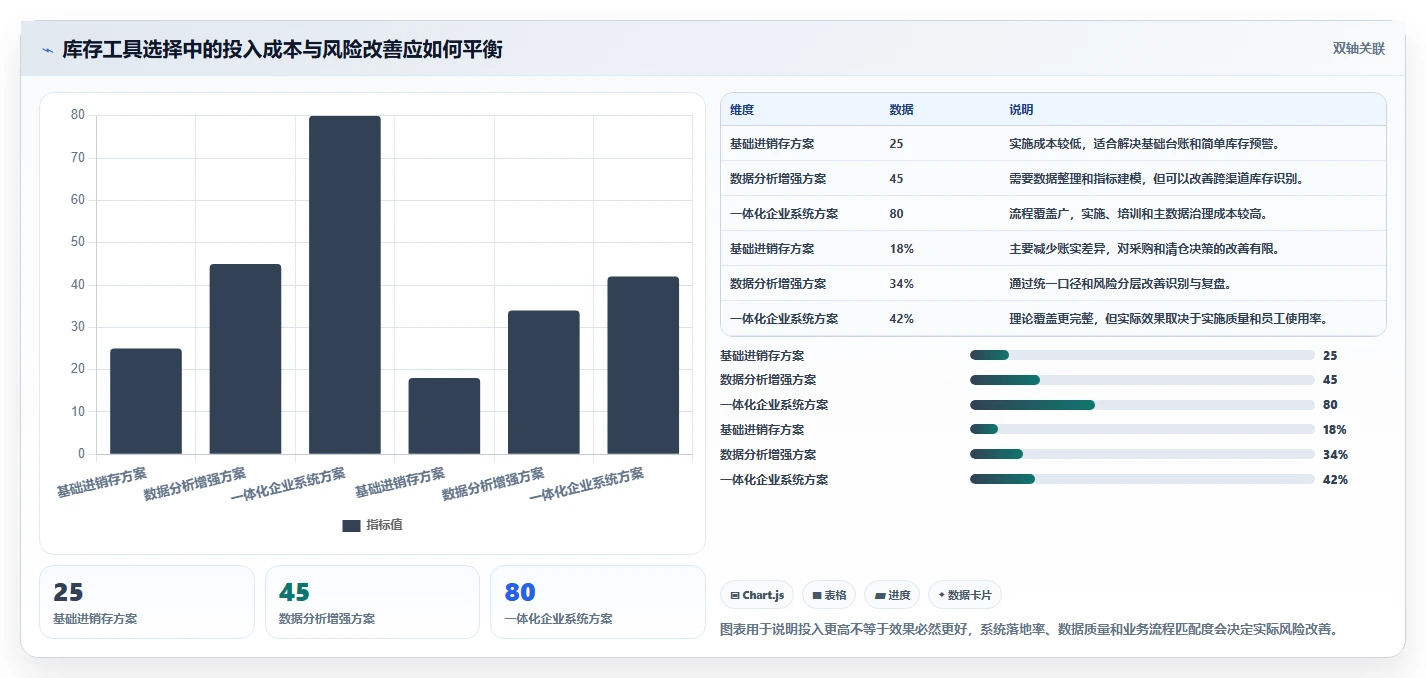Click the table cell 理论覆盖更完整，但实际效果取决于实施质量和员工使用率。
Image resolution: width=1426 pixels, height=678 pixels.
pos(1168,319)
